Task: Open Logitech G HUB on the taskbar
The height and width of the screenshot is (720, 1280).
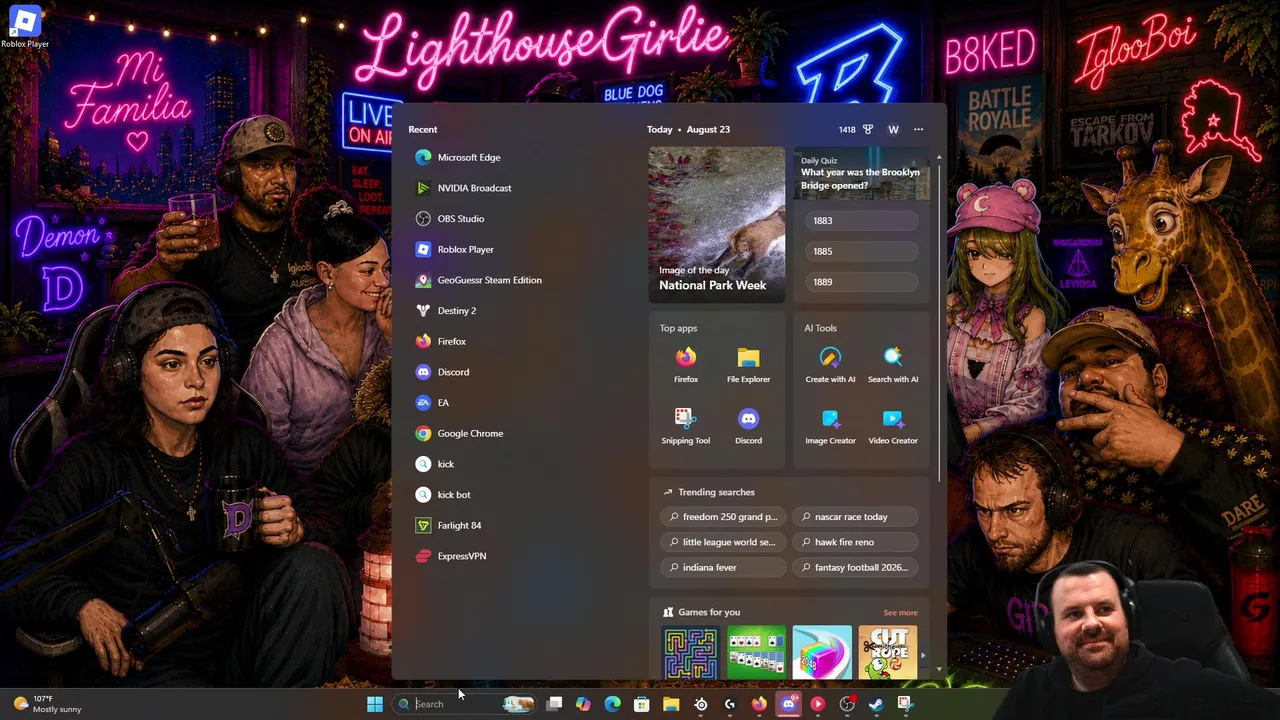Action: pyautogui.click(x=730, y=704)
